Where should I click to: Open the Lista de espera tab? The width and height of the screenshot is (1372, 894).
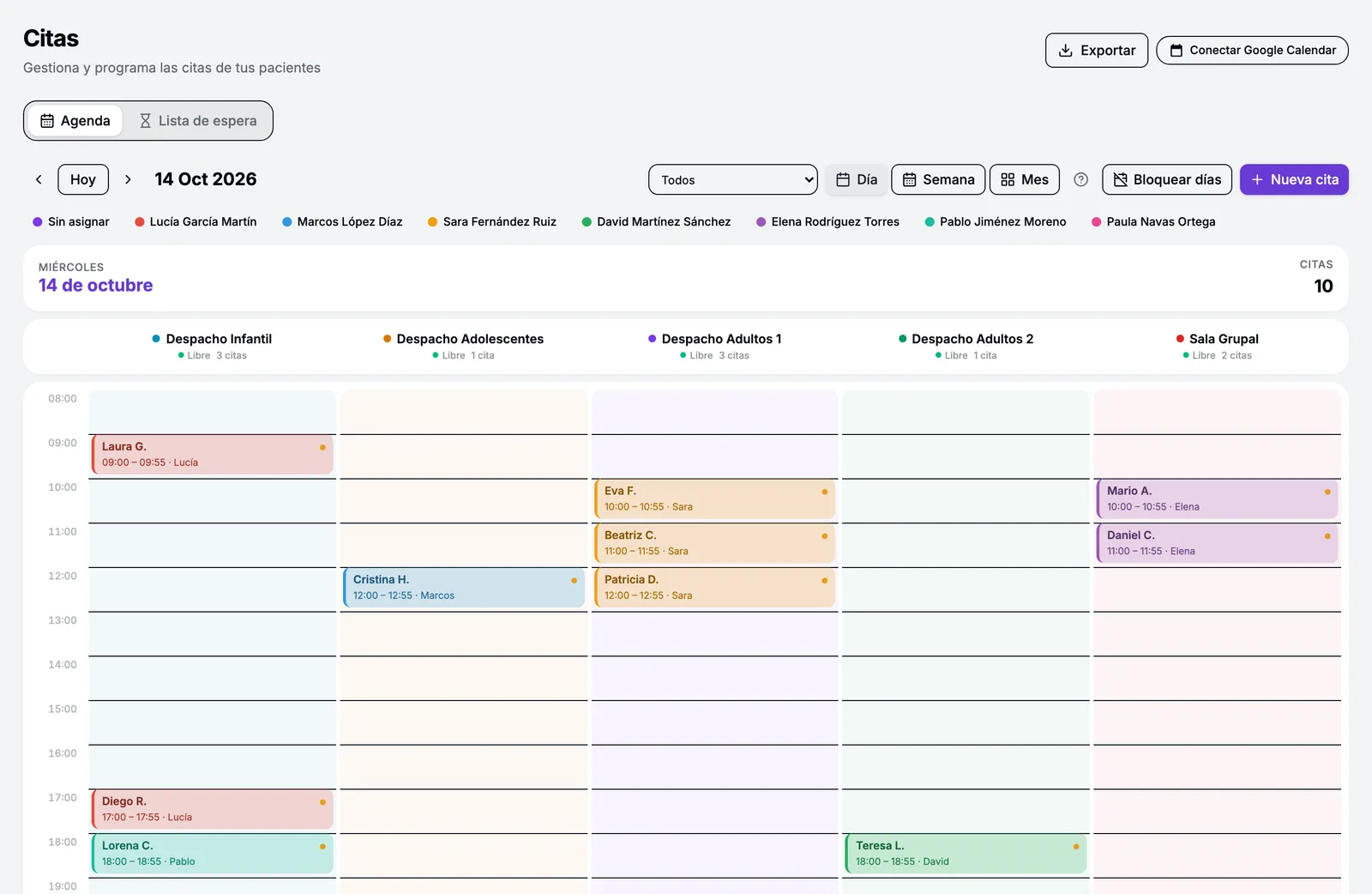pyautogui.click(x=198, y=121)
